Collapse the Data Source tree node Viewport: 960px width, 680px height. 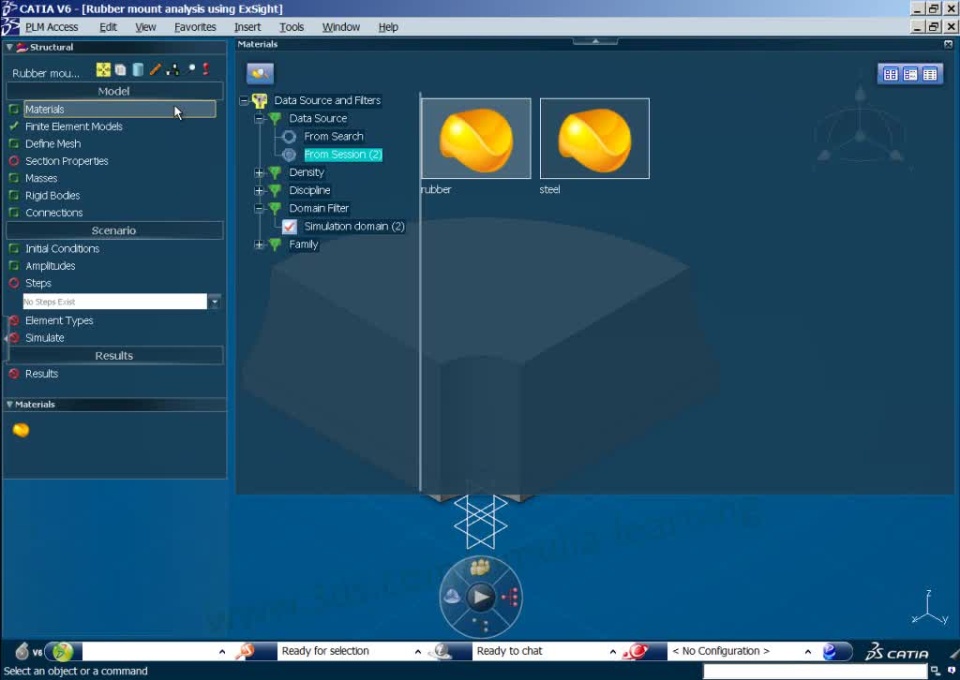tap(259, 118)
